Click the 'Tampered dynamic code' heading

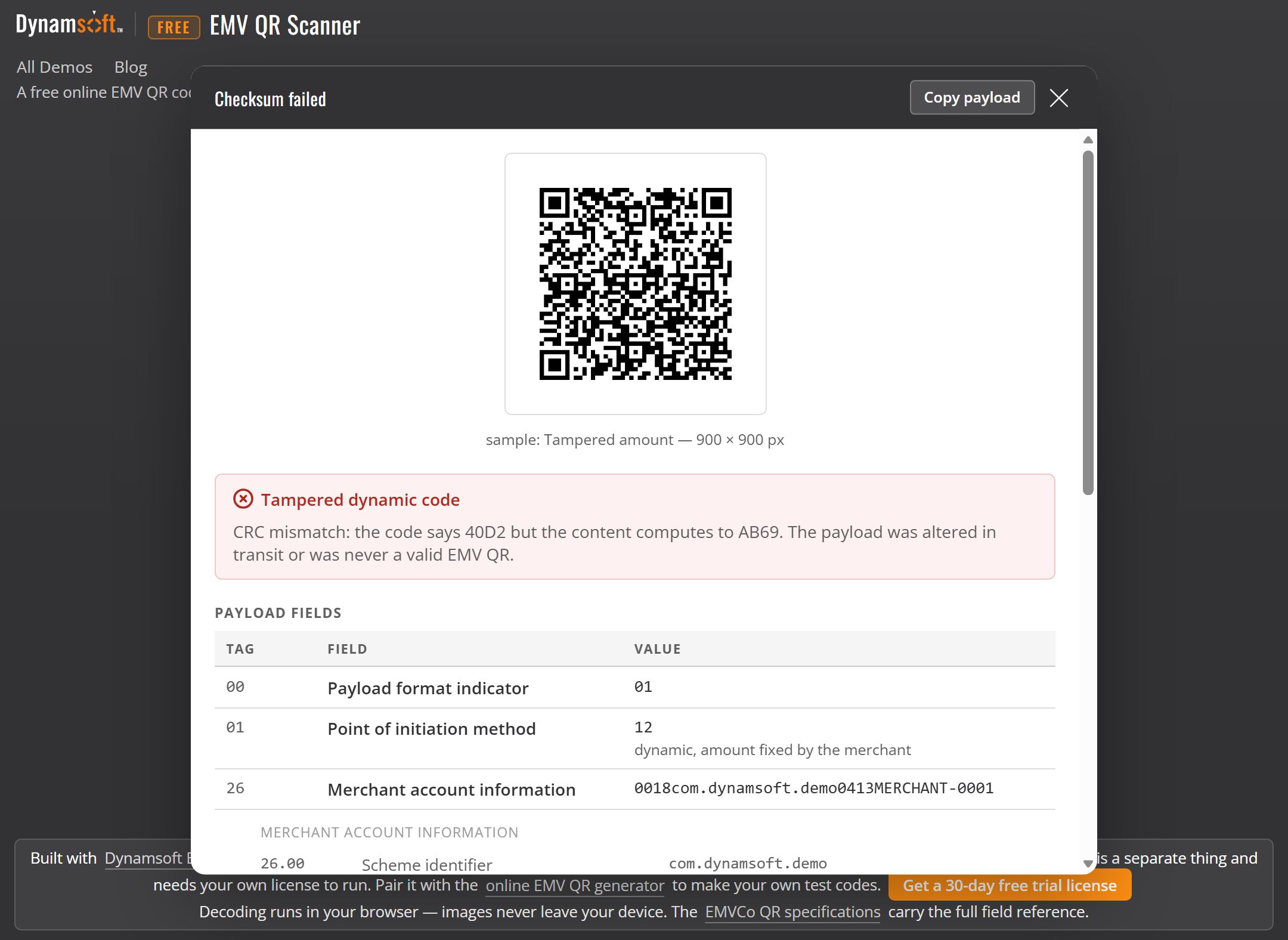(360, 499)
